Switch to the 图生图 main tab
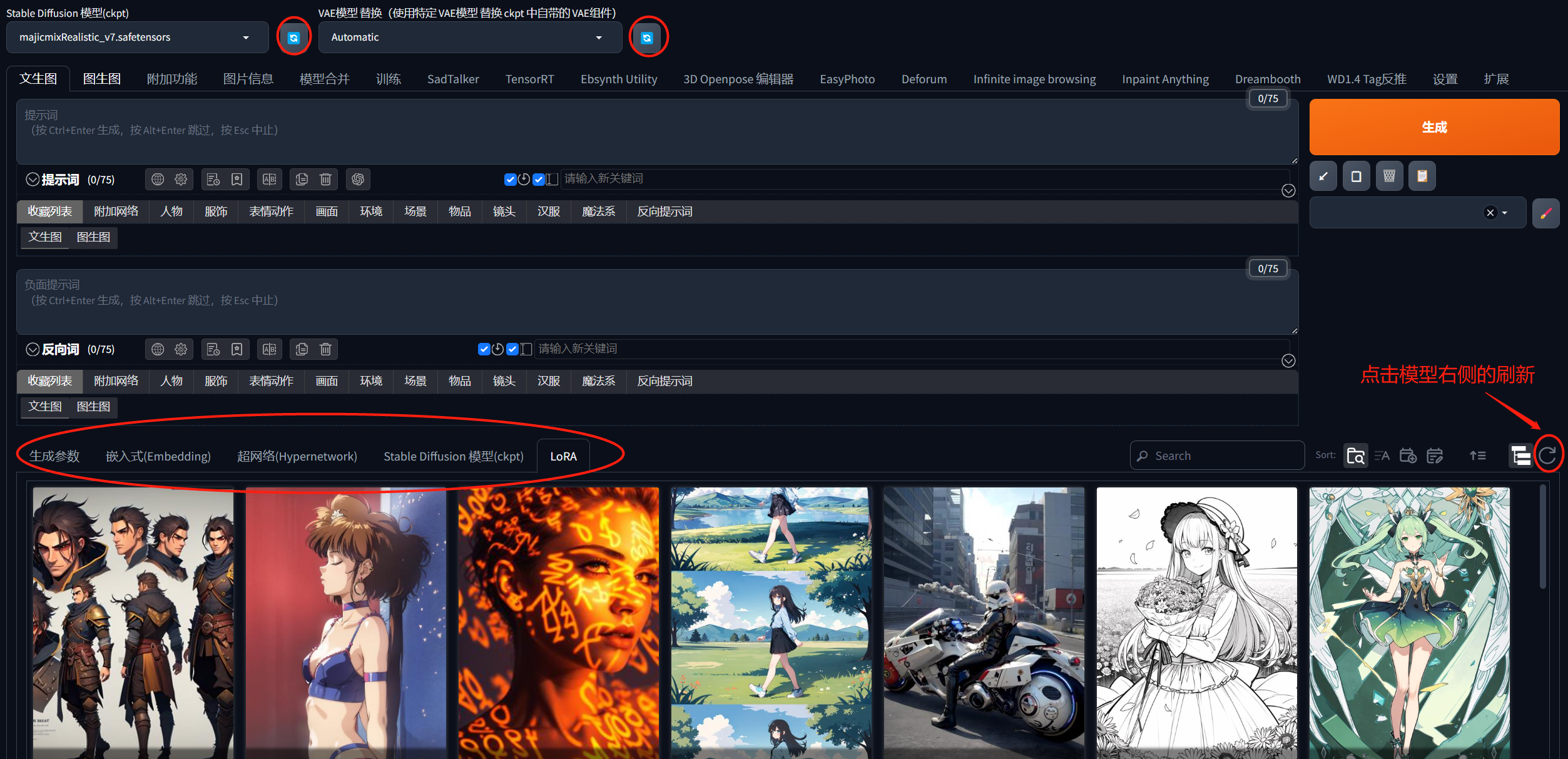 coord(102,79)
